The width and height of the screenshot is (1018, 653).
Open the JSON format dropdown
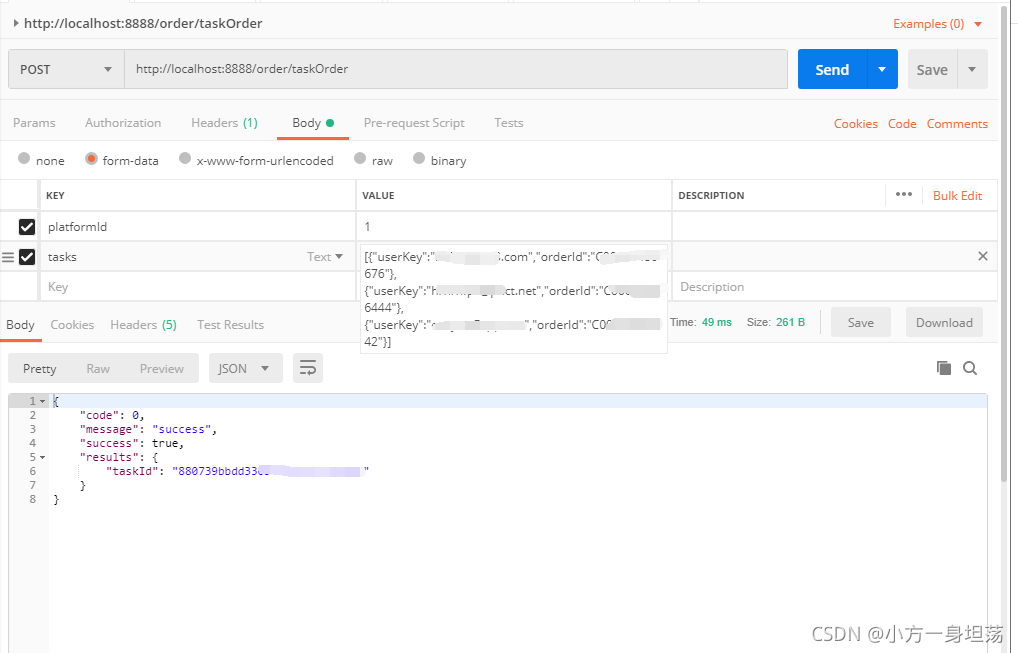pos(245,369)
